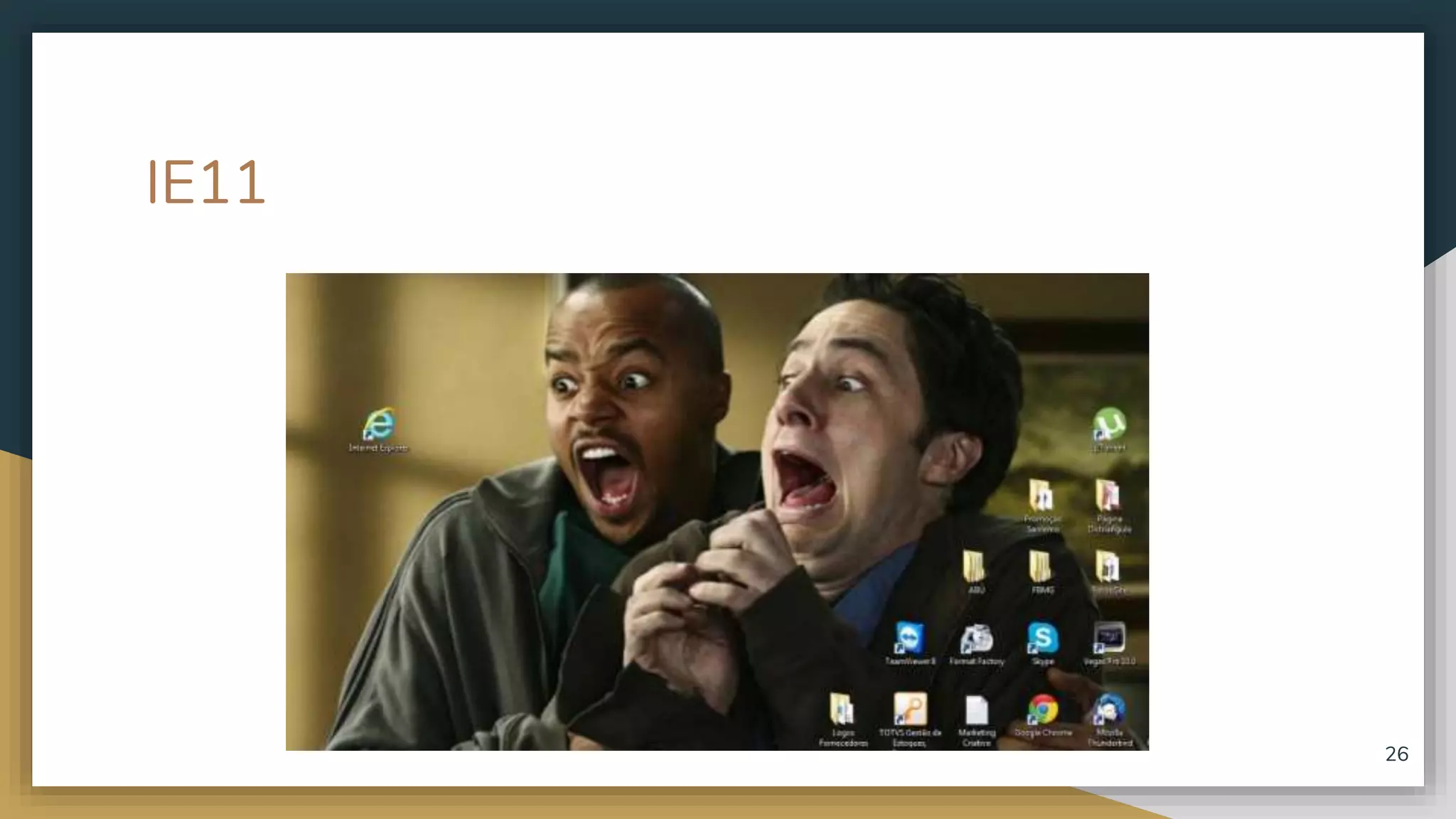Viewport: 1456px width, 819px height.
Task: Click the Internet Explorer icon label text
Action: pyautogui.click(x=378, y=449)
